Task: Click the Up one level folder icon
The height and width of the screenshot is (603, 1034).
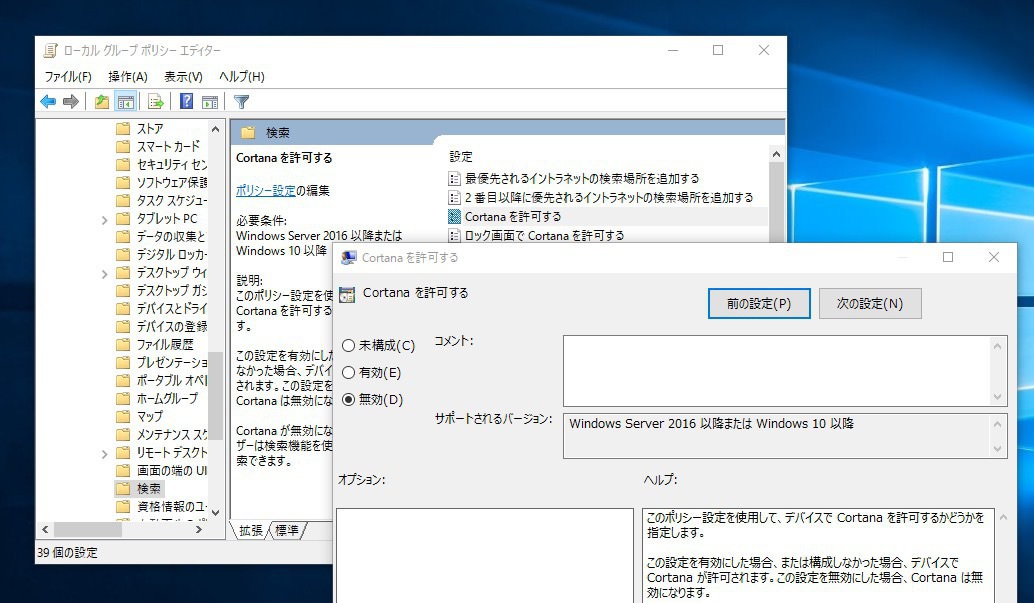Action: click(x=102, y=102)
